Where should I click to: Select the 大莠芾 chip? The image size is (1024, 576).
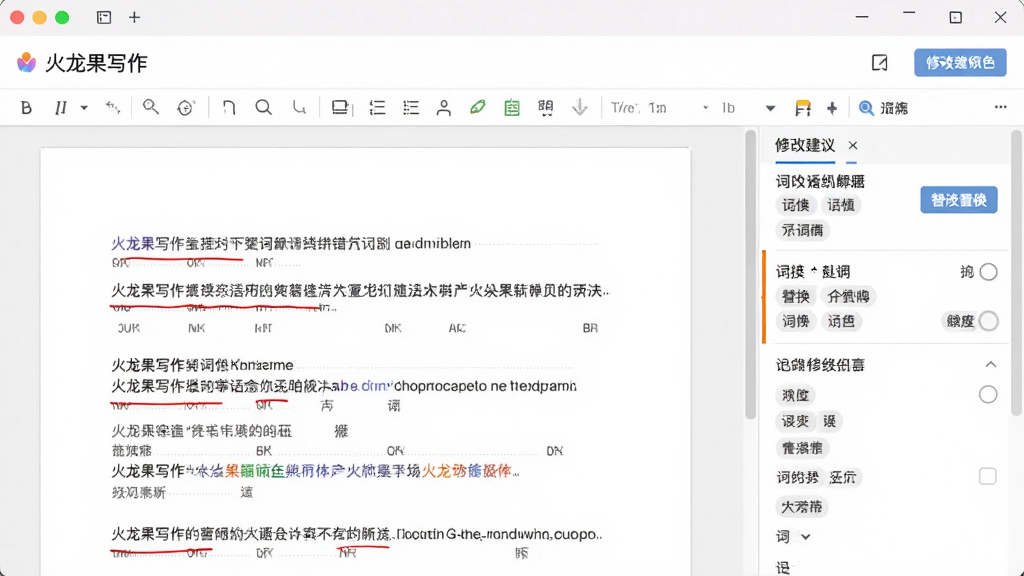click(802, 507)
